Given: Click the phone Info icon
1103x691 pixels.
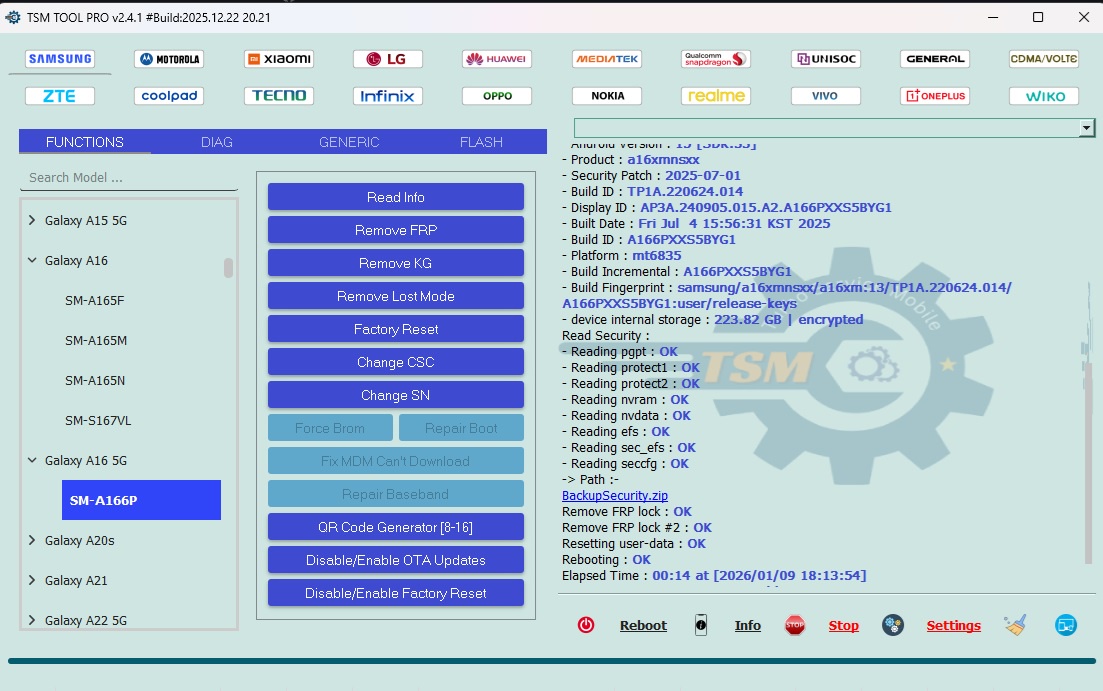Looking at the screenshot, I should (x=701, y=625).
